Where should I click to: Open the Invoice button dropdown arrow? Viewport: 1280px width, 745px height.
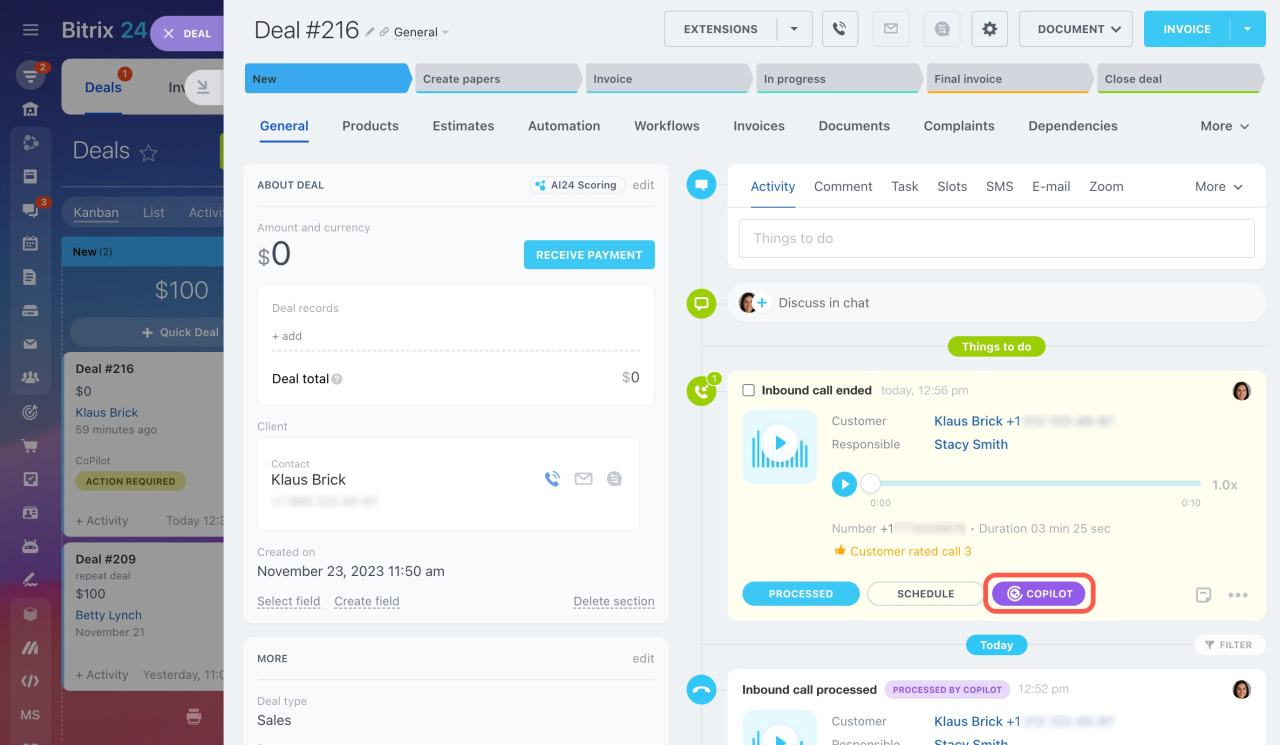click(1247, 29)
